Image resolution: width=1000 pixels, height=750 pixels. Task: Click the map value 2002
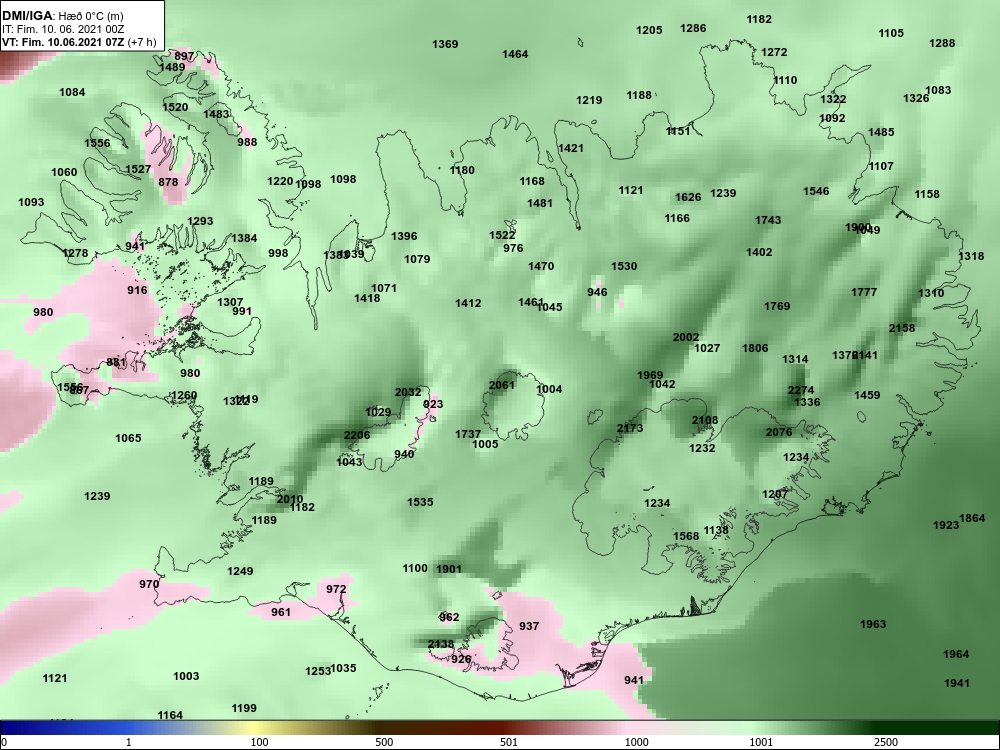click(686, 337)
